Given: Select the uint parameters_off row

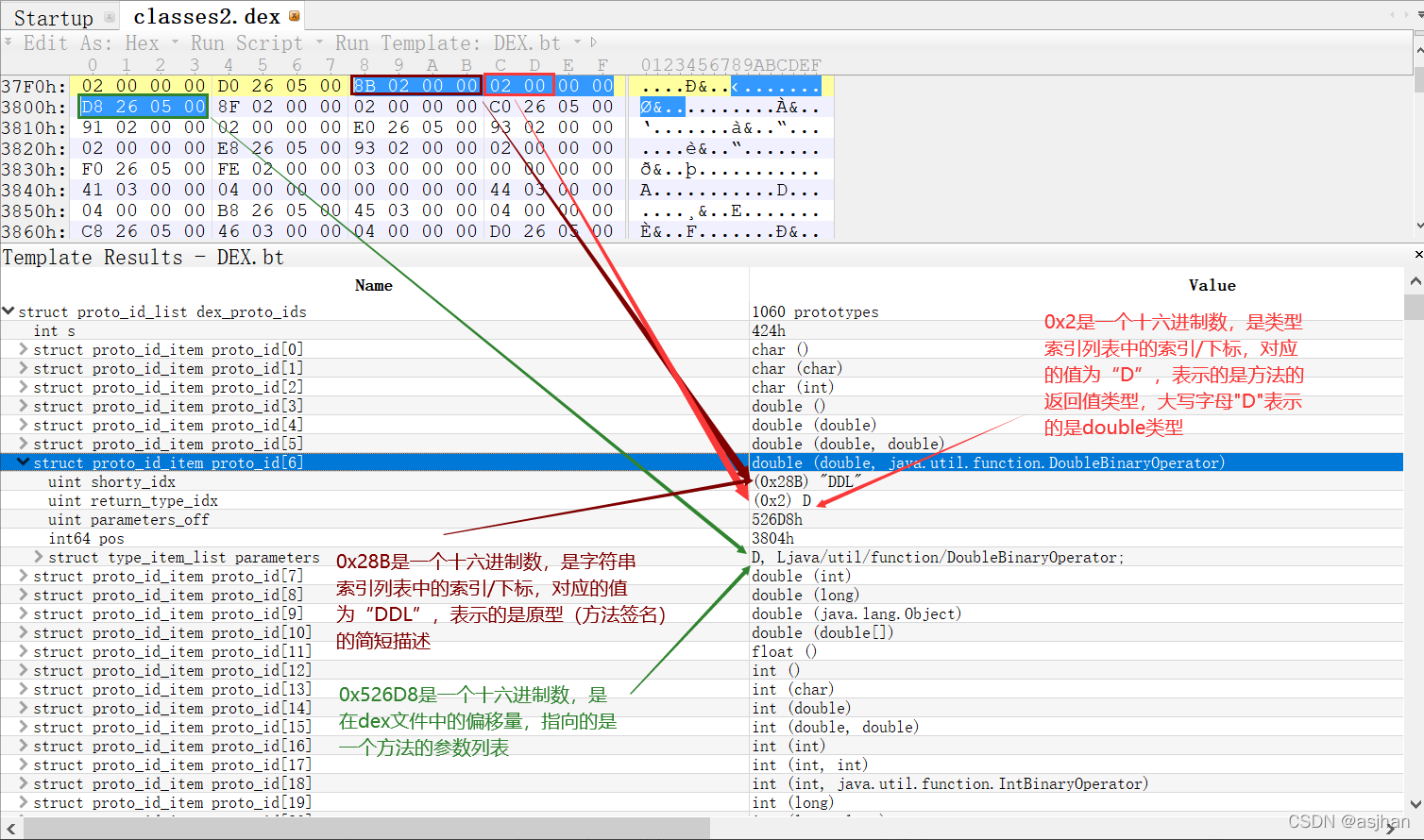Looking at the screenshot, I should coord(702,519).
